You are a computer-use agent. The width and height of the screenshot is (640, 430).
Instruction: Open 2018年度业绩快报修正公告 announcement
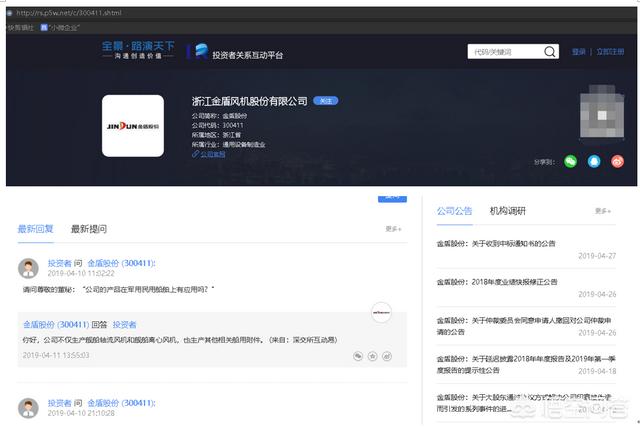pyautogui.click(x=497, y=282)
